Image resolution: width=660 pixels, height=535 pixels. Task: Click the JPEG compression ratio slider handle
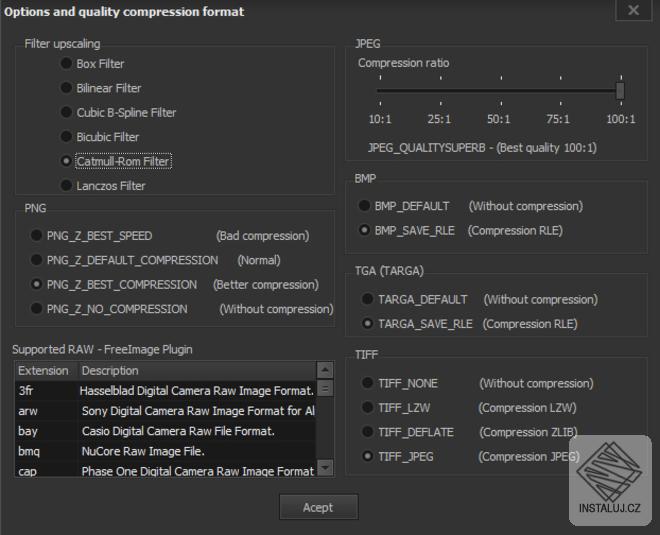tap(620, 90)
